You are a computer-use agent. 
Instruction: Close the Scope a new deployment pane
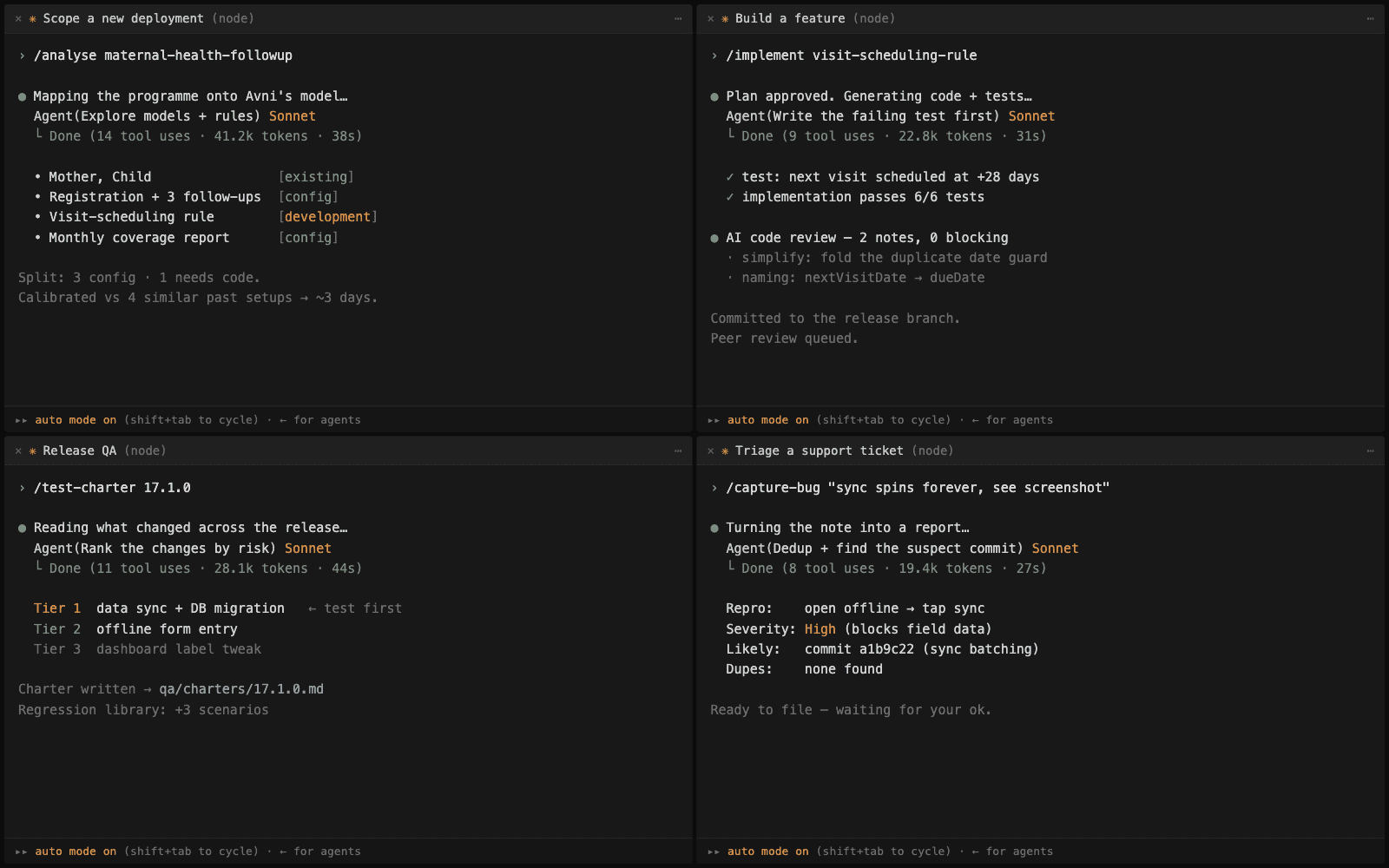18,18
